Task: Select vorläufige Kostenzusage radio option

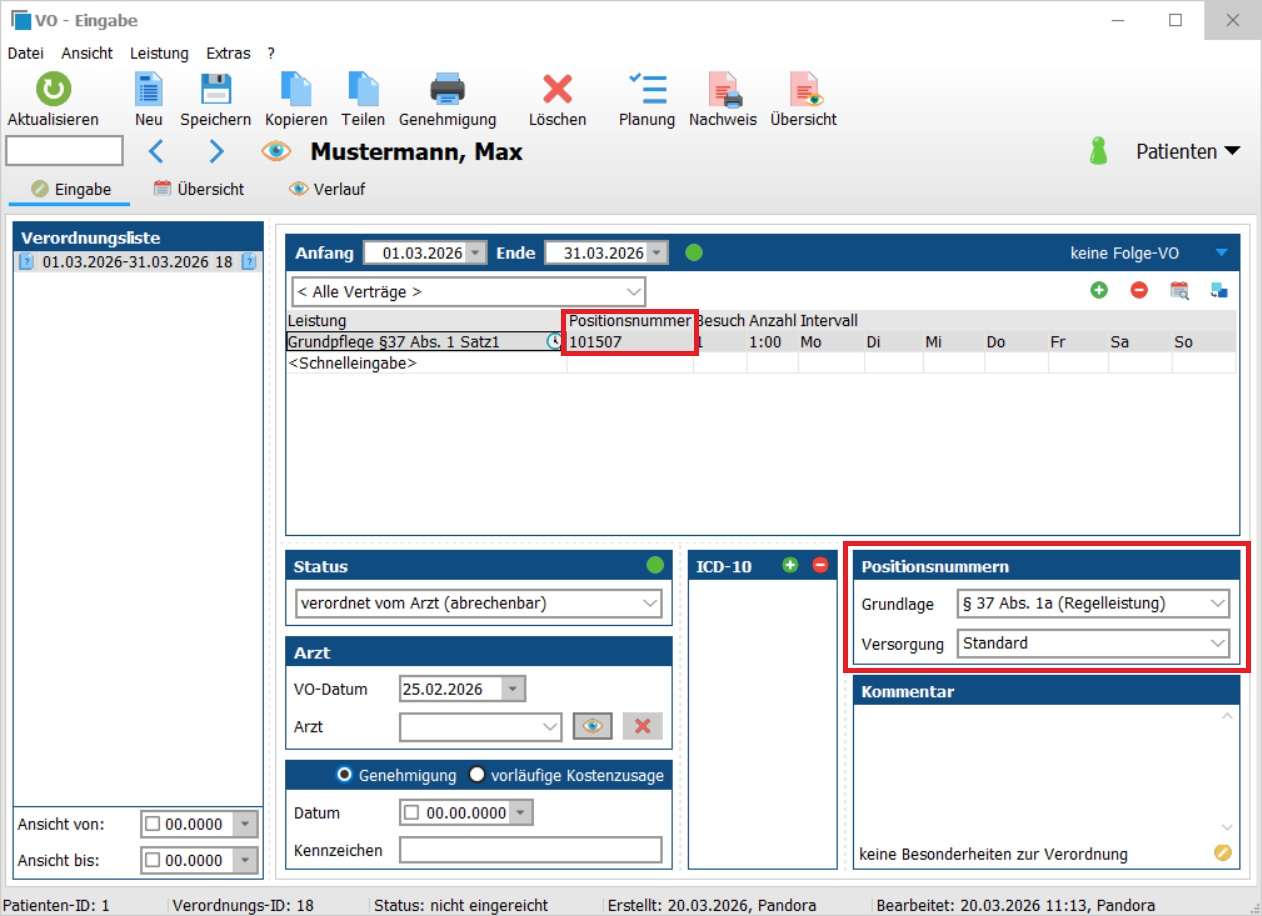Action: coord(476,775)
